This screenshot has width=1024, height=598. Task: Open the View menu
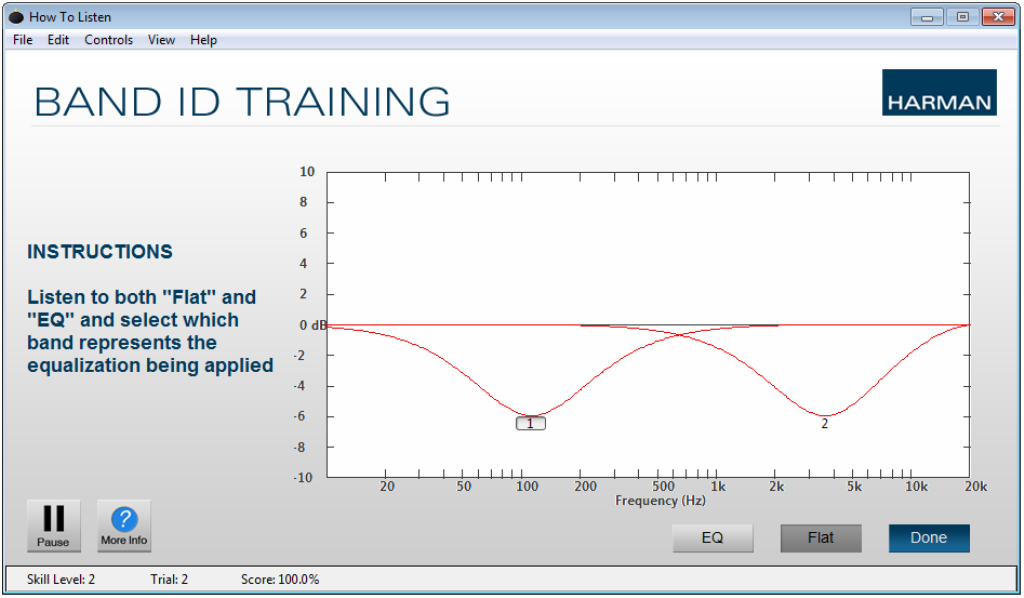pyautogui.click(x=161, y=40)
